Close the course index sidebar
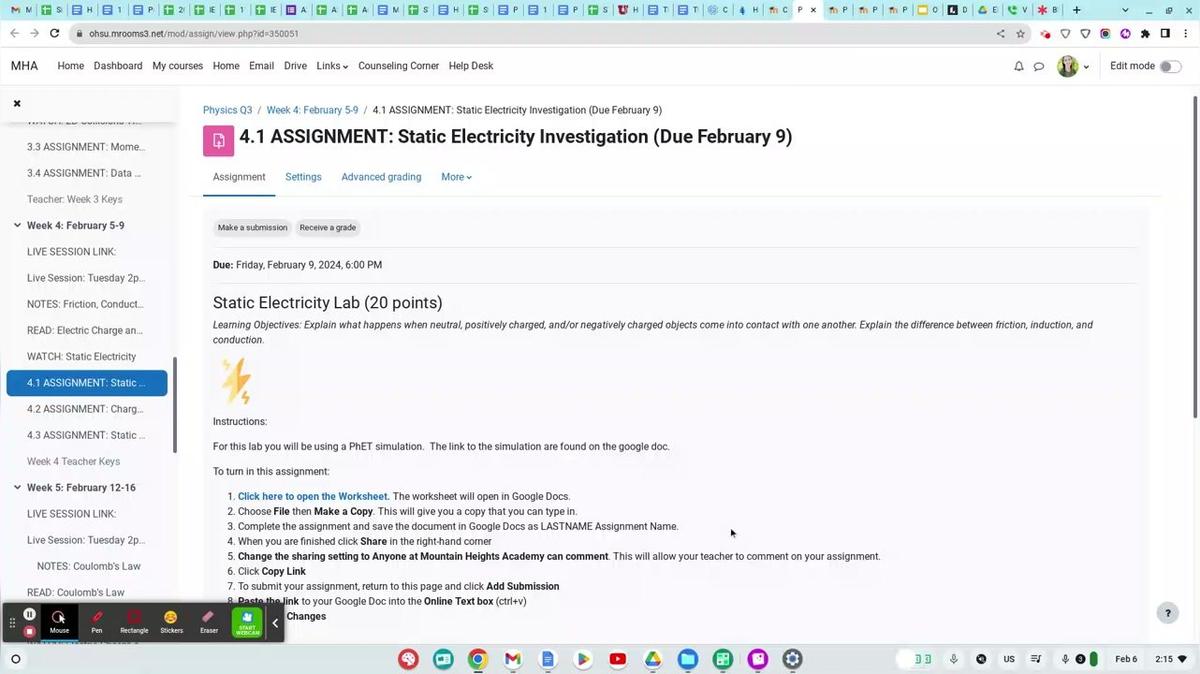The image size is (1200, 674). click(17, 103)
